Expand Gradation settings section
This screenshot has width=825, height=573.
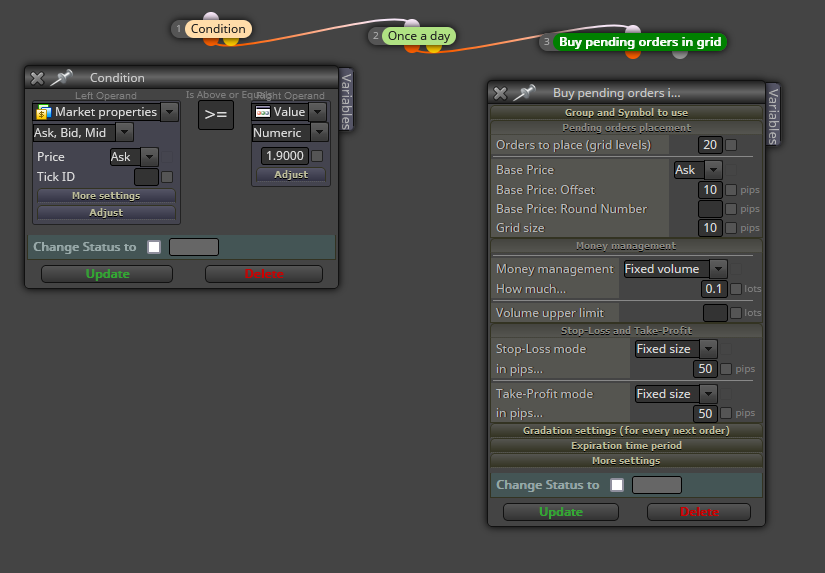(626, 430)
